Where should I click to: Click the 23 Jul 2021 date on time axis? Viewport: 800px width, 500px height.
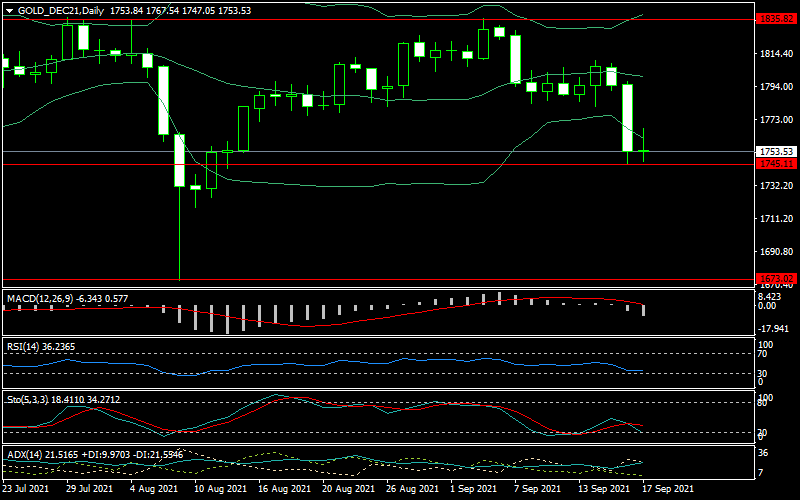click(x=25, y=490)
